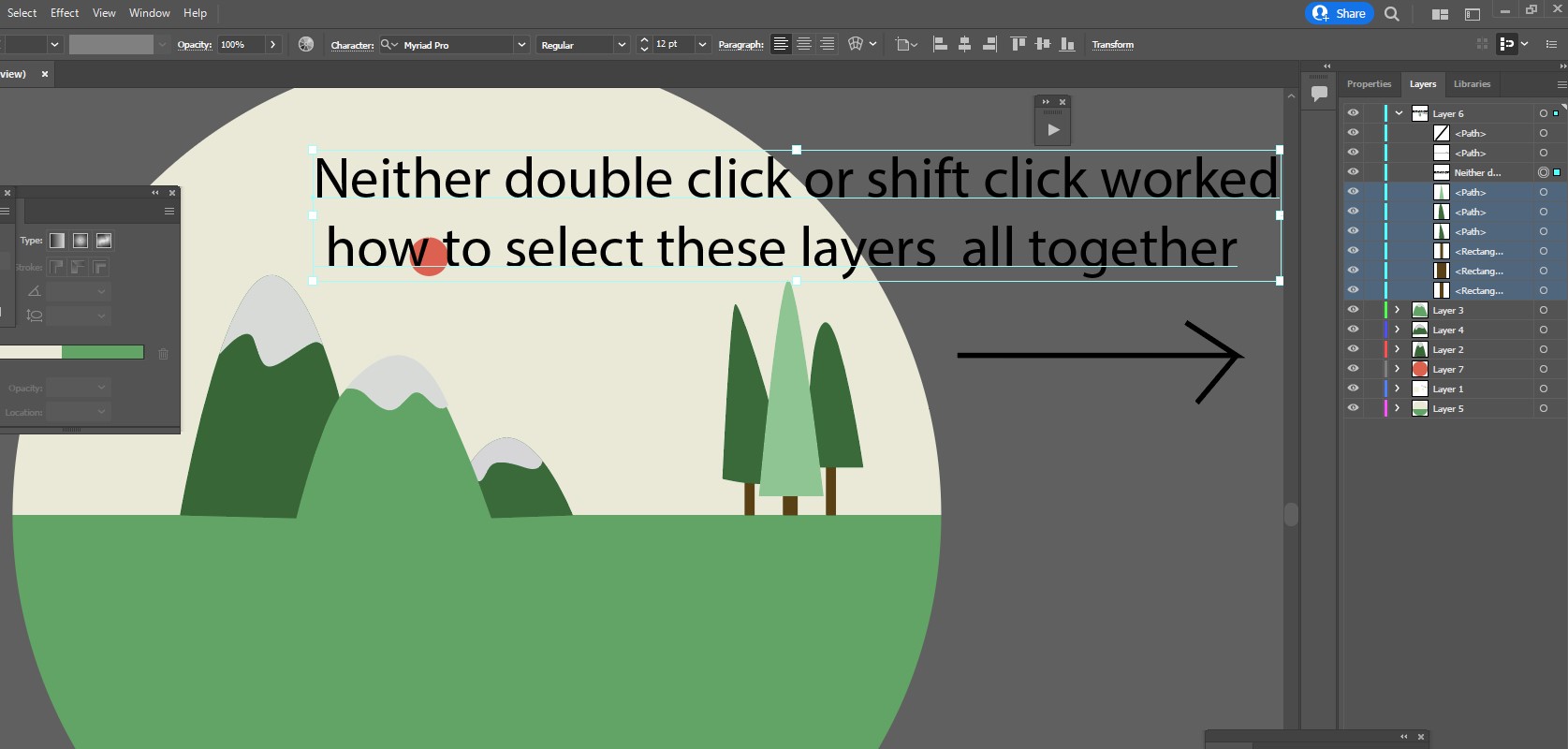This screenshot has height=749, width=1568.
Task: Open the Transform panel link
Action: 1112,45
